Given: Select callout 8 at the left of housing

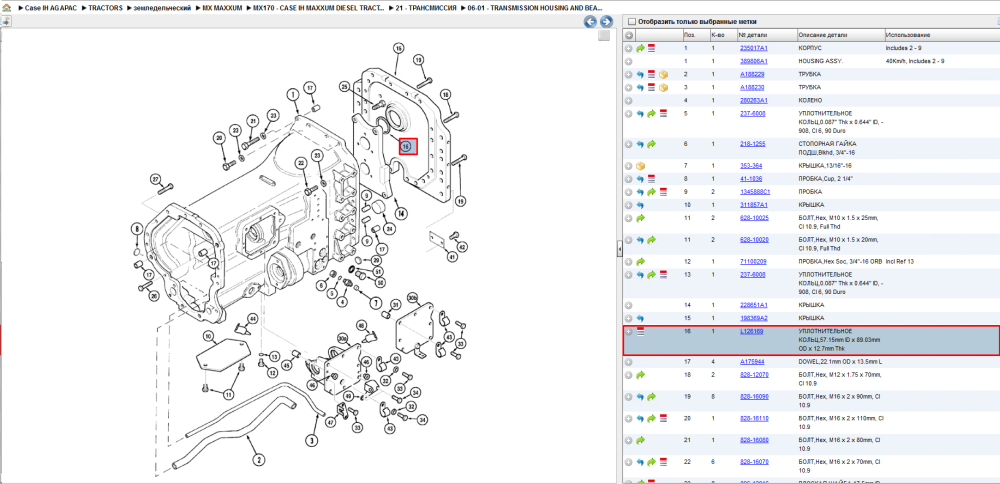Looking at the screenshot, I should coord(136,228).
